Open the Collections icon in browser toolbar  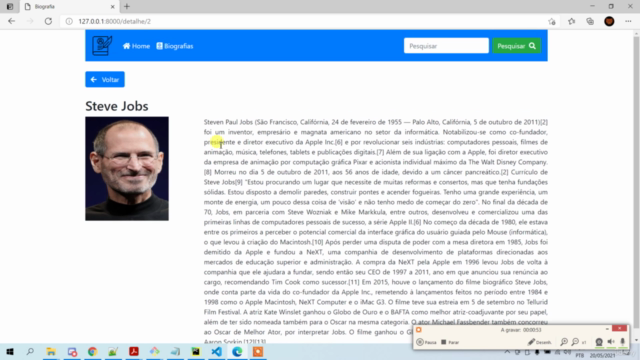[x=590, y=21]
